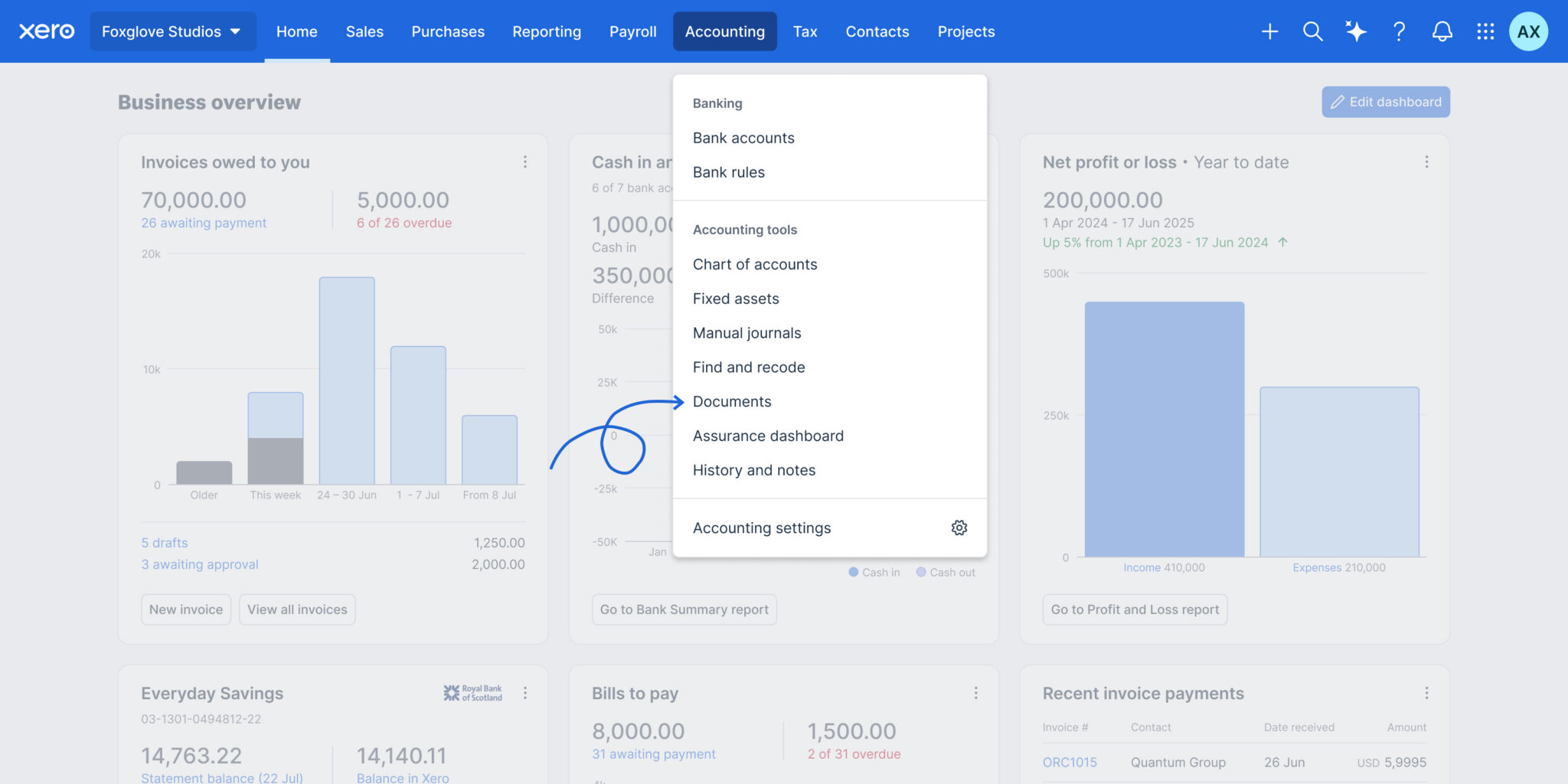1568x784 pixels.
Task: Open the sparkle AI assistant icon
Action: pyautogui.click(x=1356, y=31)
